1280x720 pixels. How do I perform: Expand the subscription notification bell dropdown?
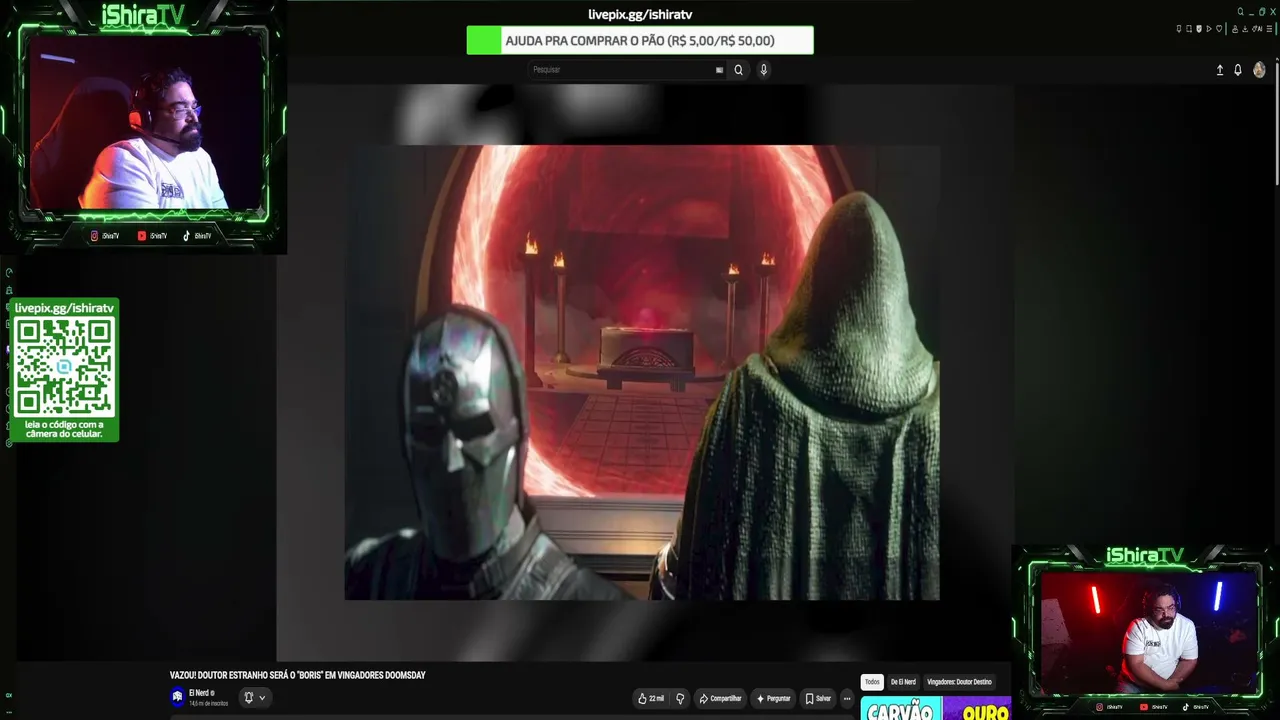click(255, 697)
